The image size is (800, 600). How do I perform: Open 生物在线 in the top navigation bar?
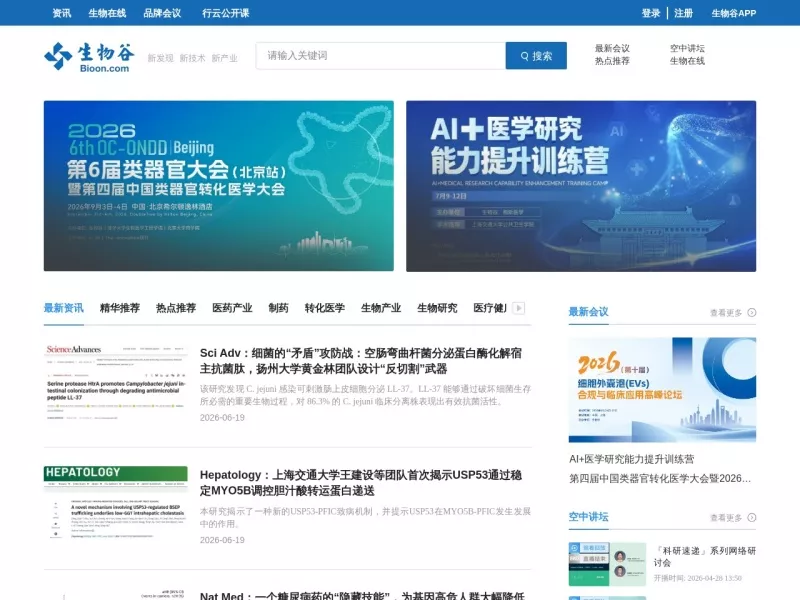coord(107,13)
